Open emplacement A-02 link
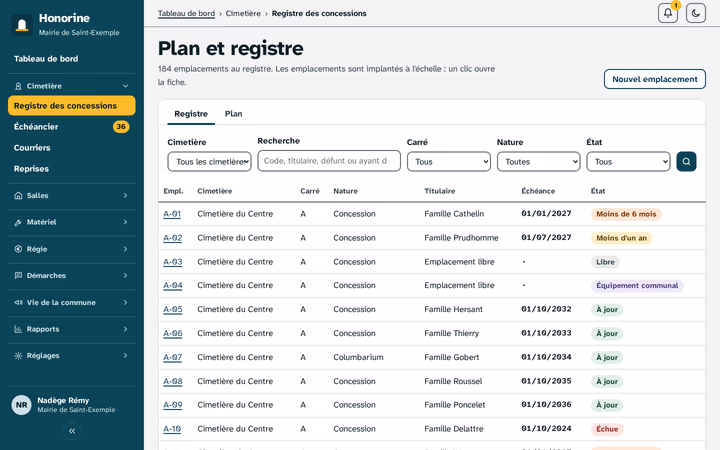 click(173, 238)
